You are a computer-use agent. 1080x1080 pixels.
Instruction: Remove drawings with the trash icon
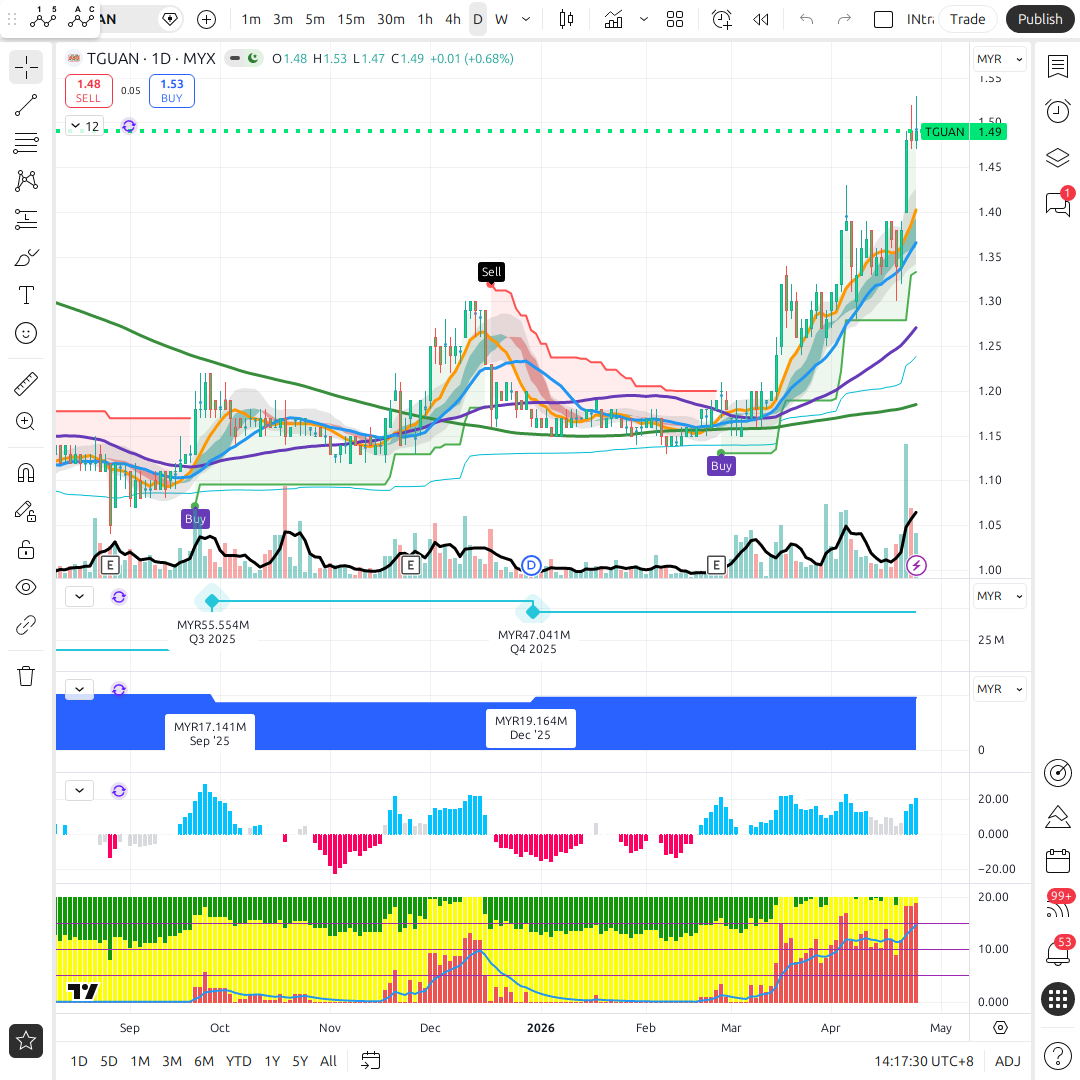click(26, 676)
